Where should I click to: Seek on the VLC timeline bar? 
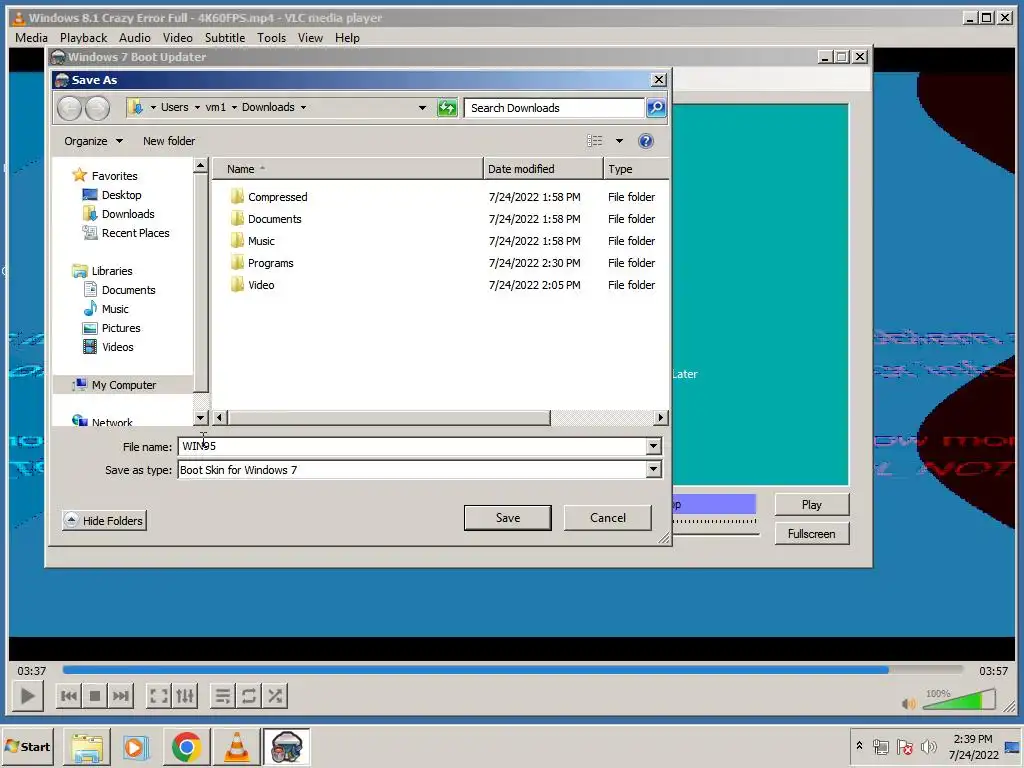pos(513,669)
